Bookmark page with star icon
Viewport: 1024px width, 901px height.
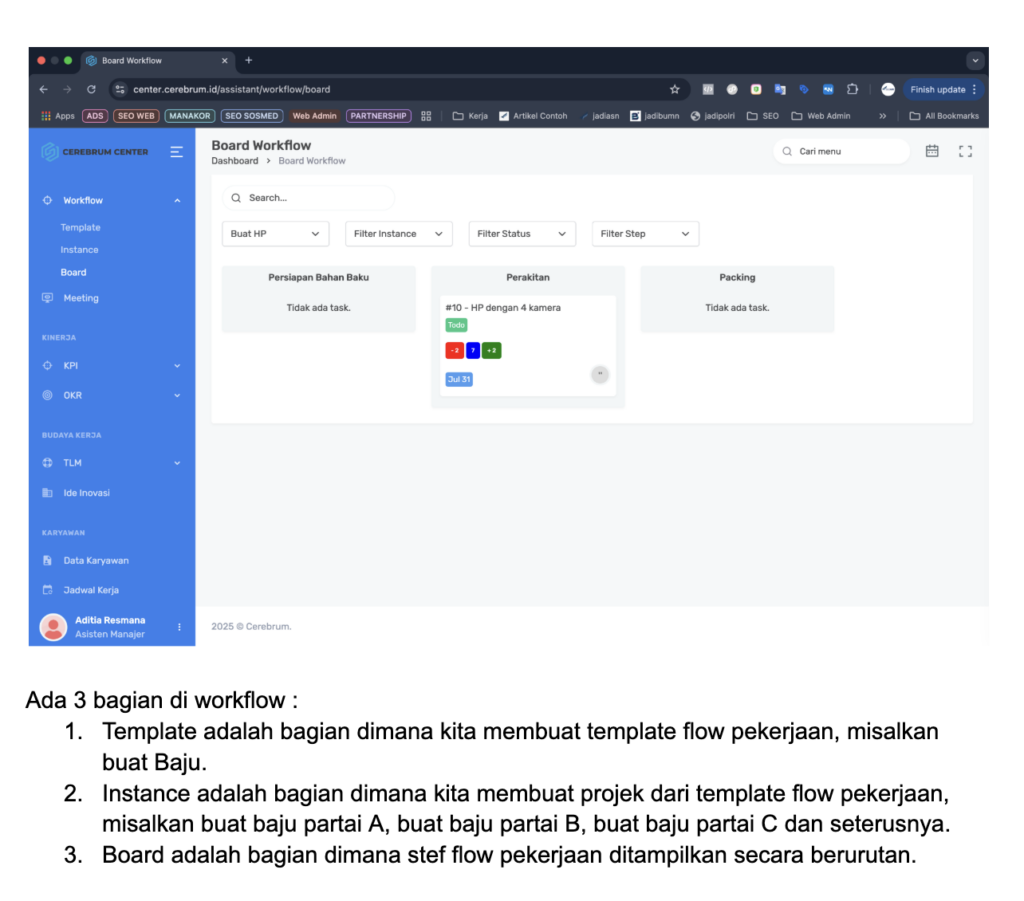(675, 89)
